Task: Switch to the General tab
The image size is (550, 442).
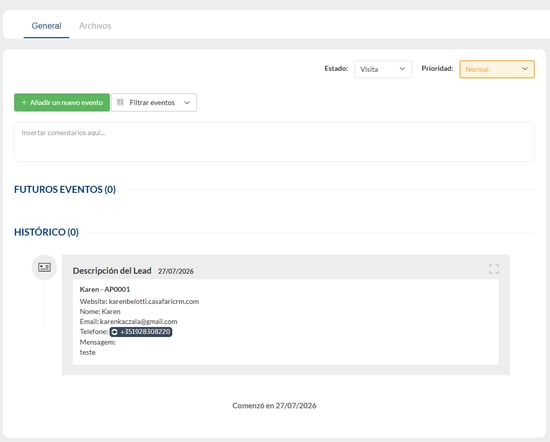Action: coord(46,26)
